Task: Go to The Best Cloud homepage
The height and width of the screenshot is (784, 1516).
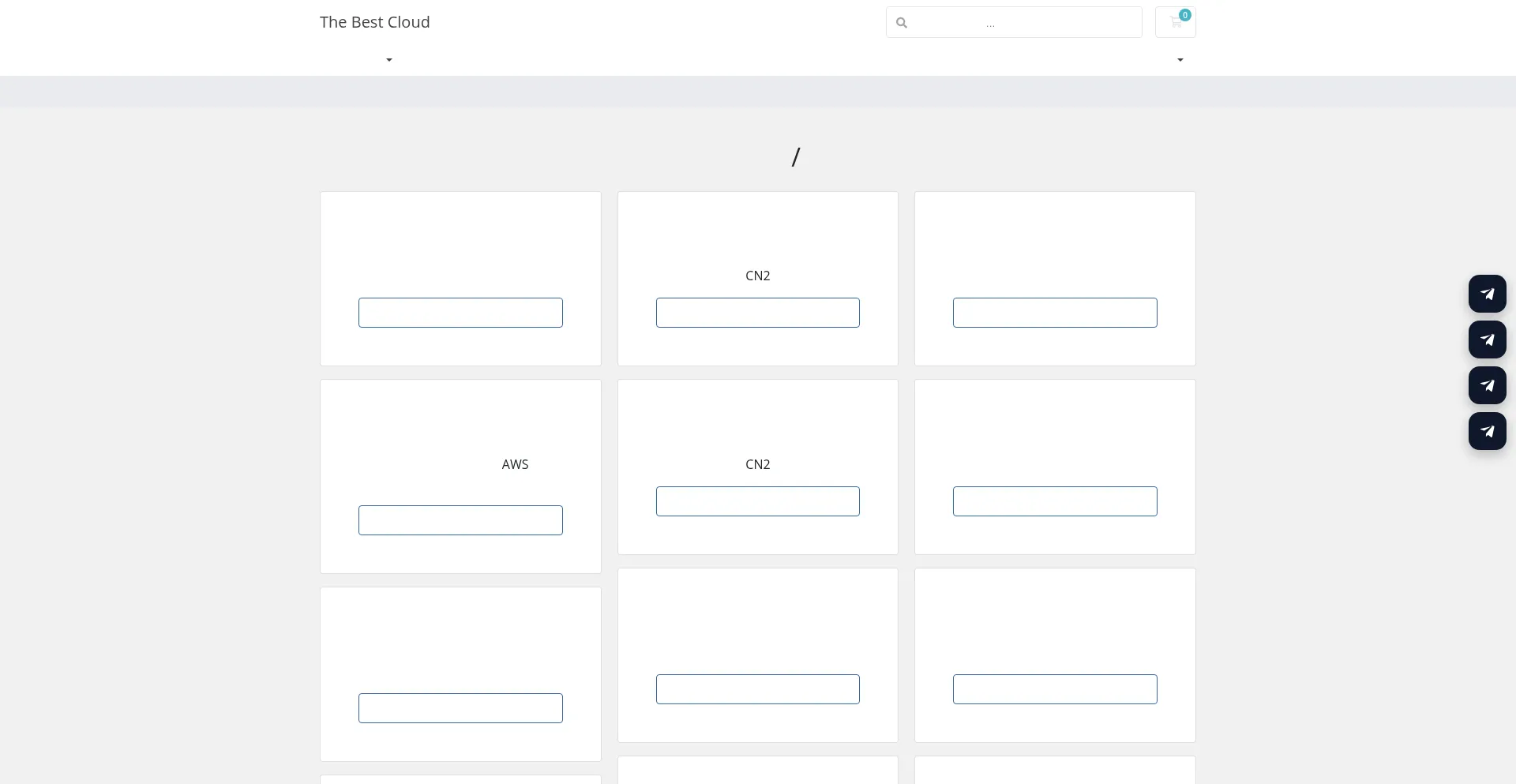Action: click(x=374, y=22)
